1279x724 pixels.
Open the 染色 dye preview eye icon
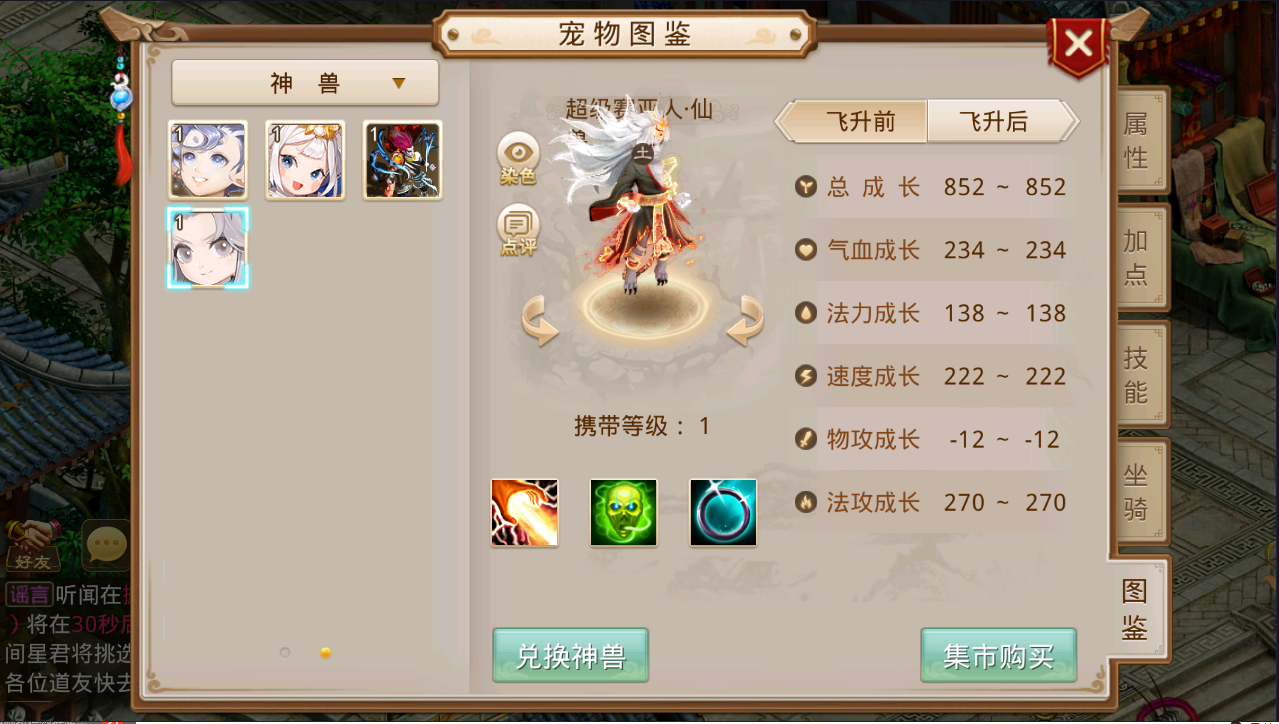coord(518,159)
